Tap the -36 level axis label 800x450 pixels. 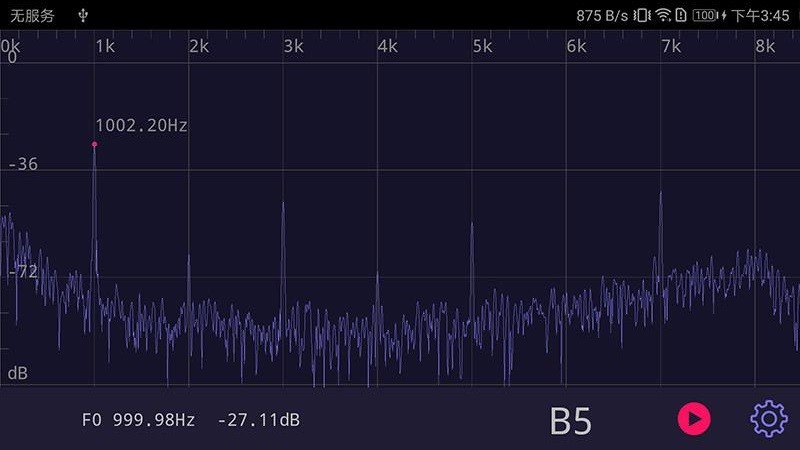[22, 164]
